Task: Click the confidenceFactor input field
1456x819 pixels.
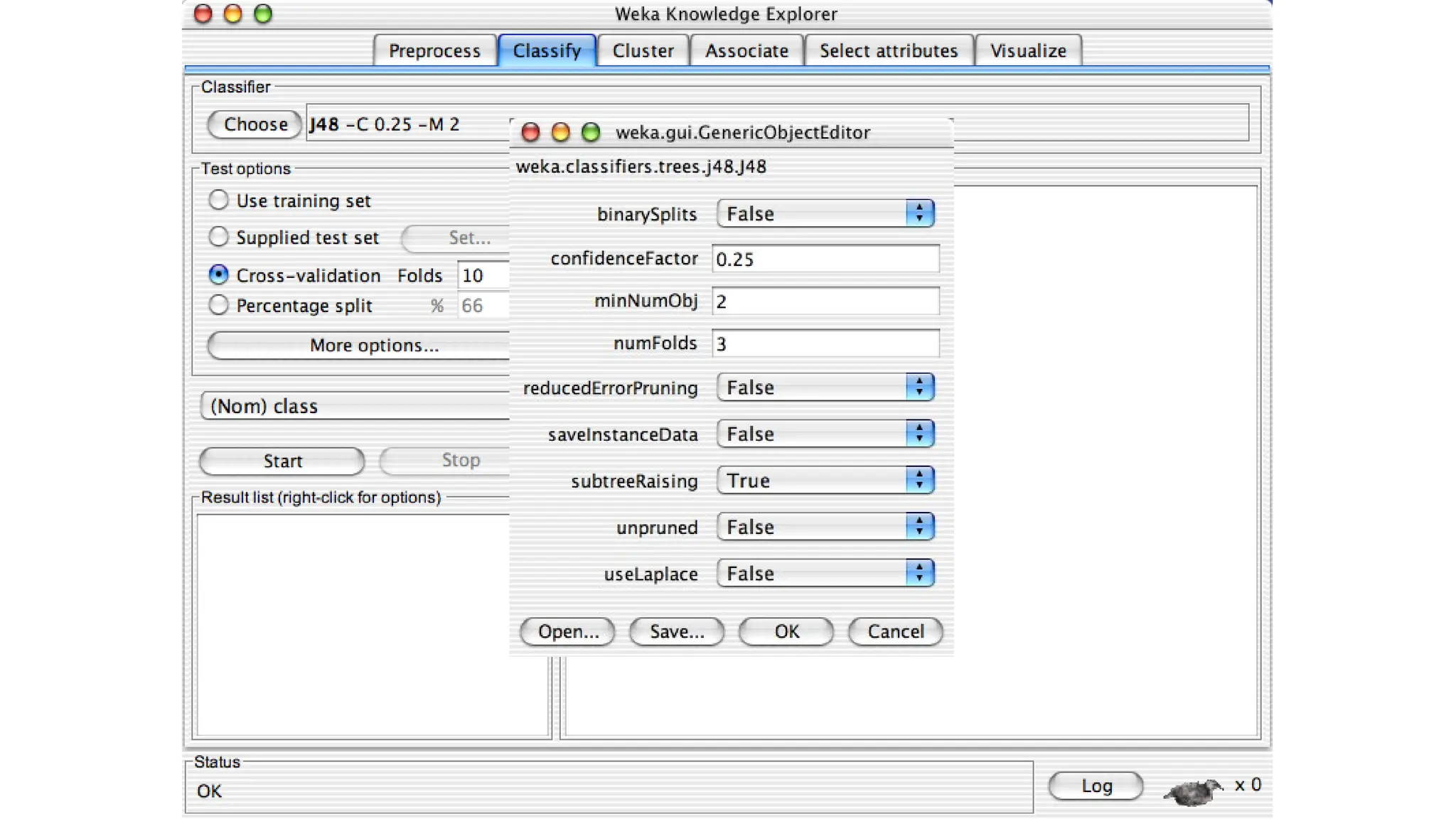Action: (825, 259)
